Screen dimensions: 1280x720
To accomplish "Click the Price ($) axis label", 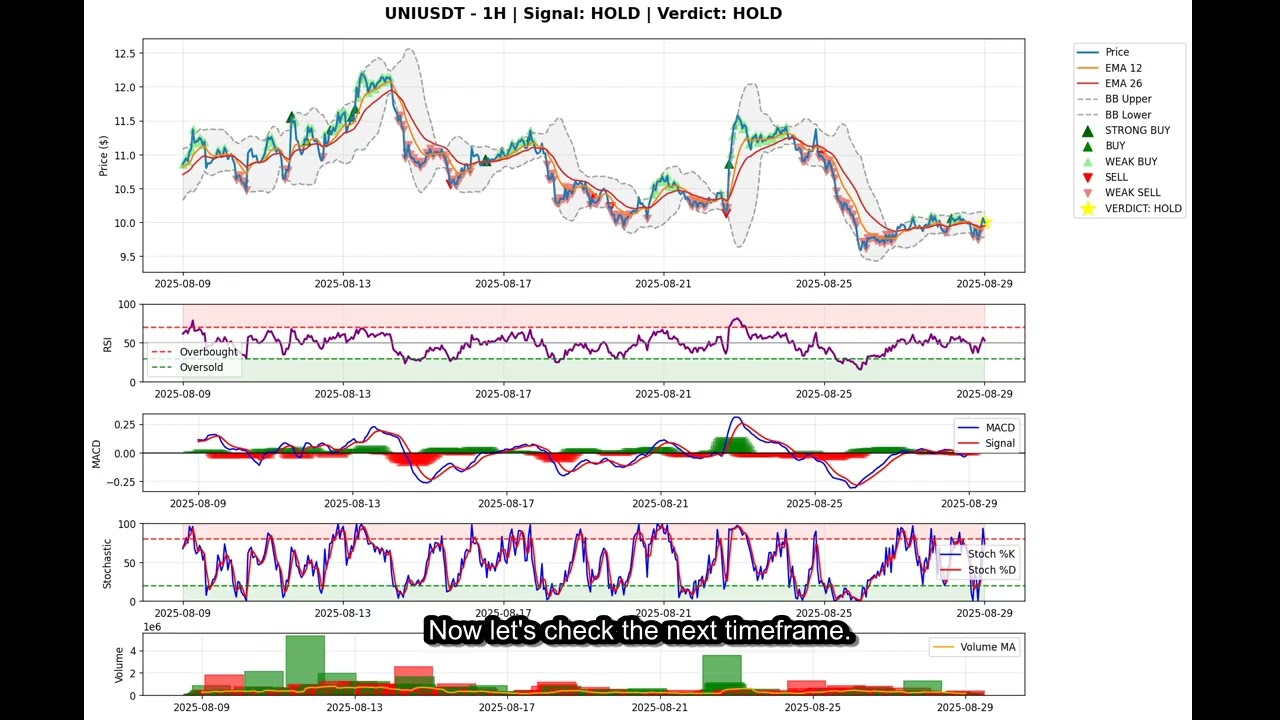I will 104,155.
